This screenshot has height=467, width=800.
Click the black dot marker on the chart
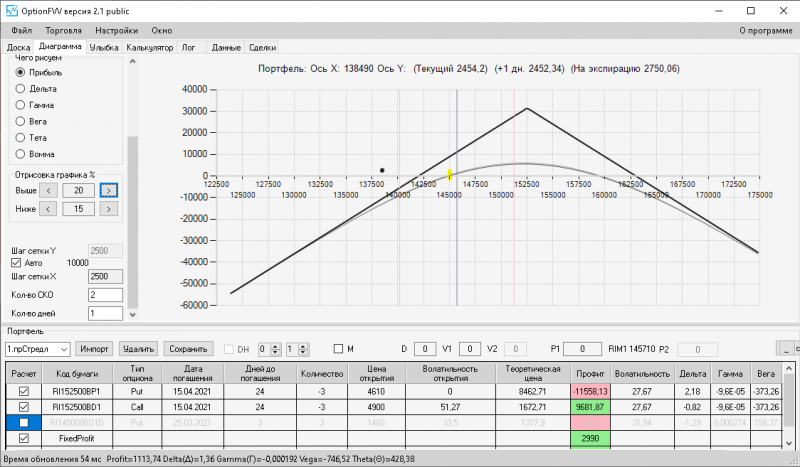pos(382,170)
